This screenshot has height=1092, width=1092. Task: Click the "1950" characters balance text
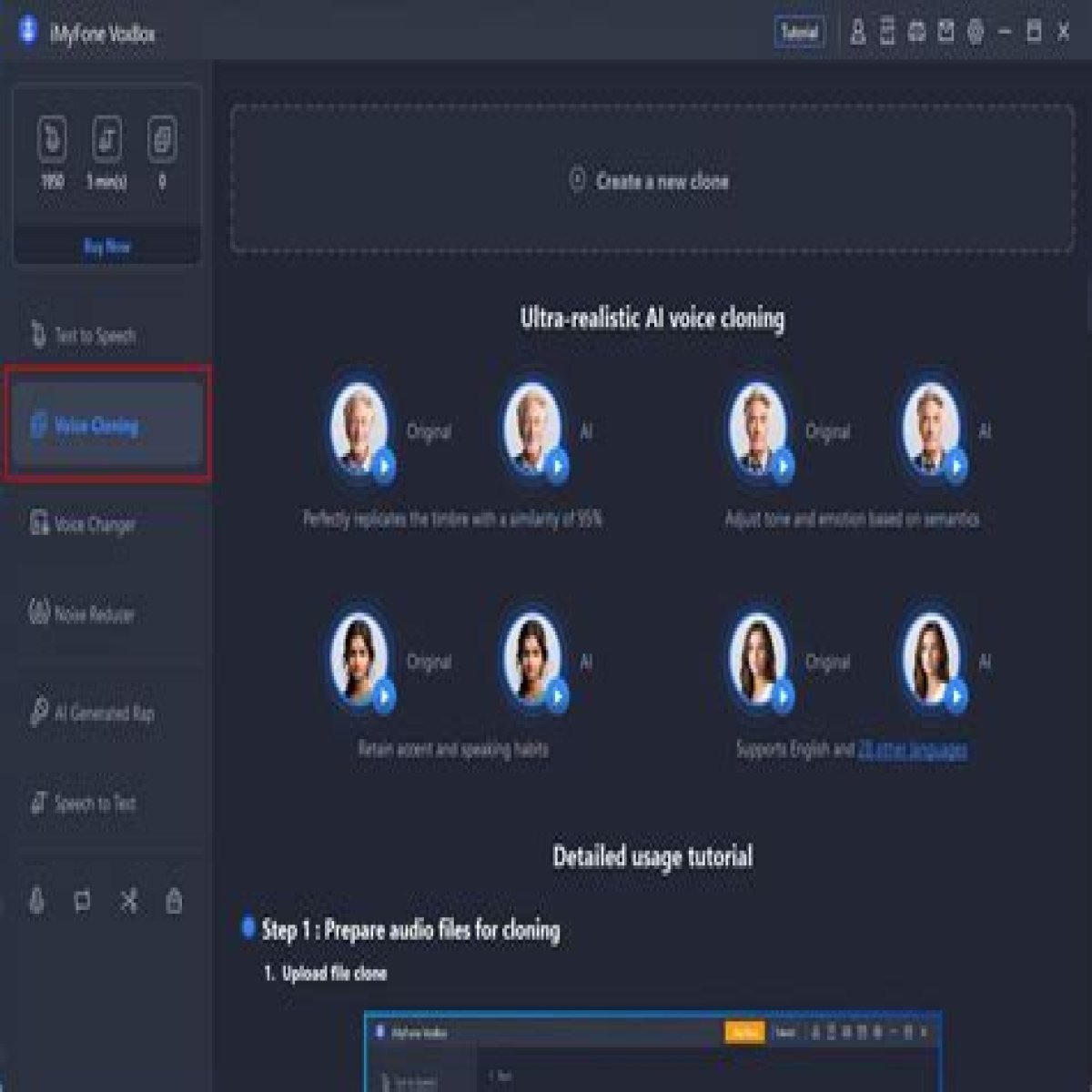pos(53,181)
